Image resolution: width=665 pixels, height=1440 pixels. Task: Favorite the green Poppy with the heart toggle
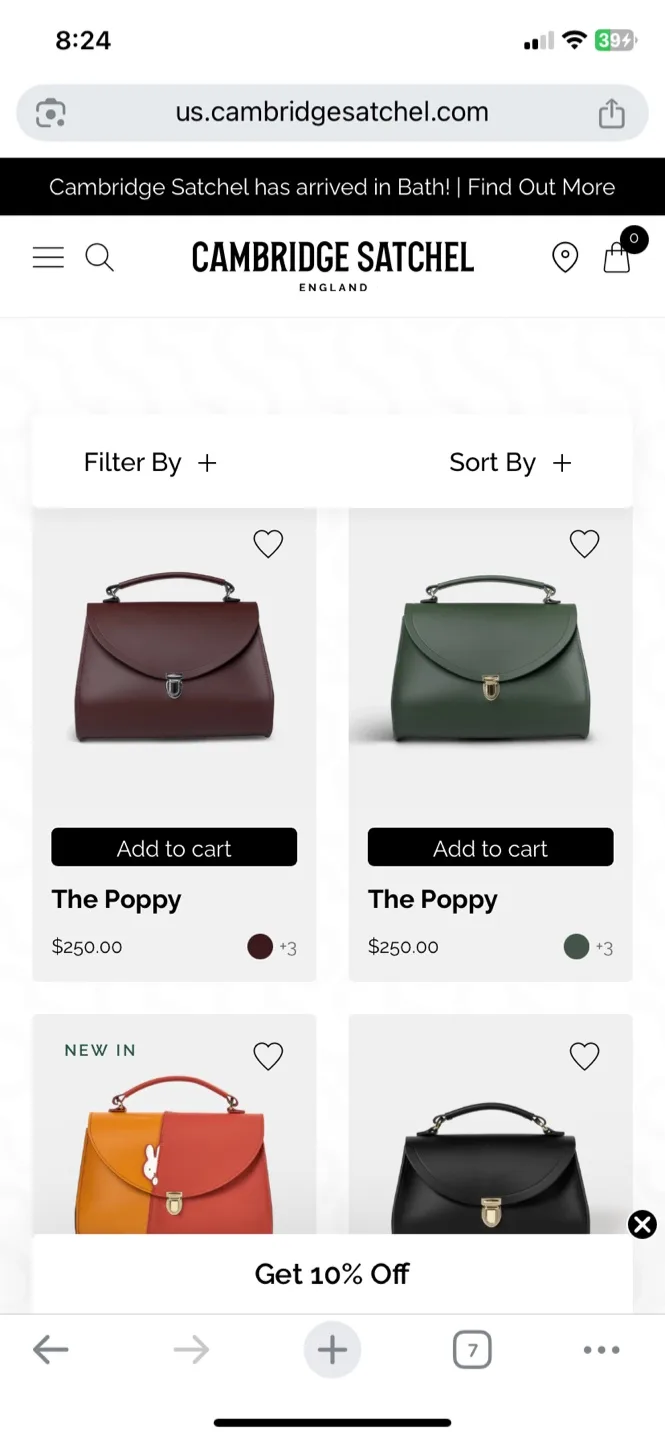[x=584, y=543]
